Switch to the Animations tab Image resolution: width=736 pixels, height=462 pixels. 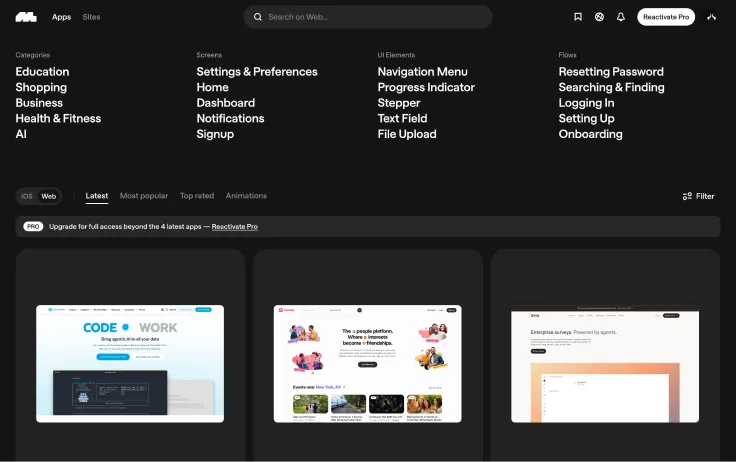[246, 196]
